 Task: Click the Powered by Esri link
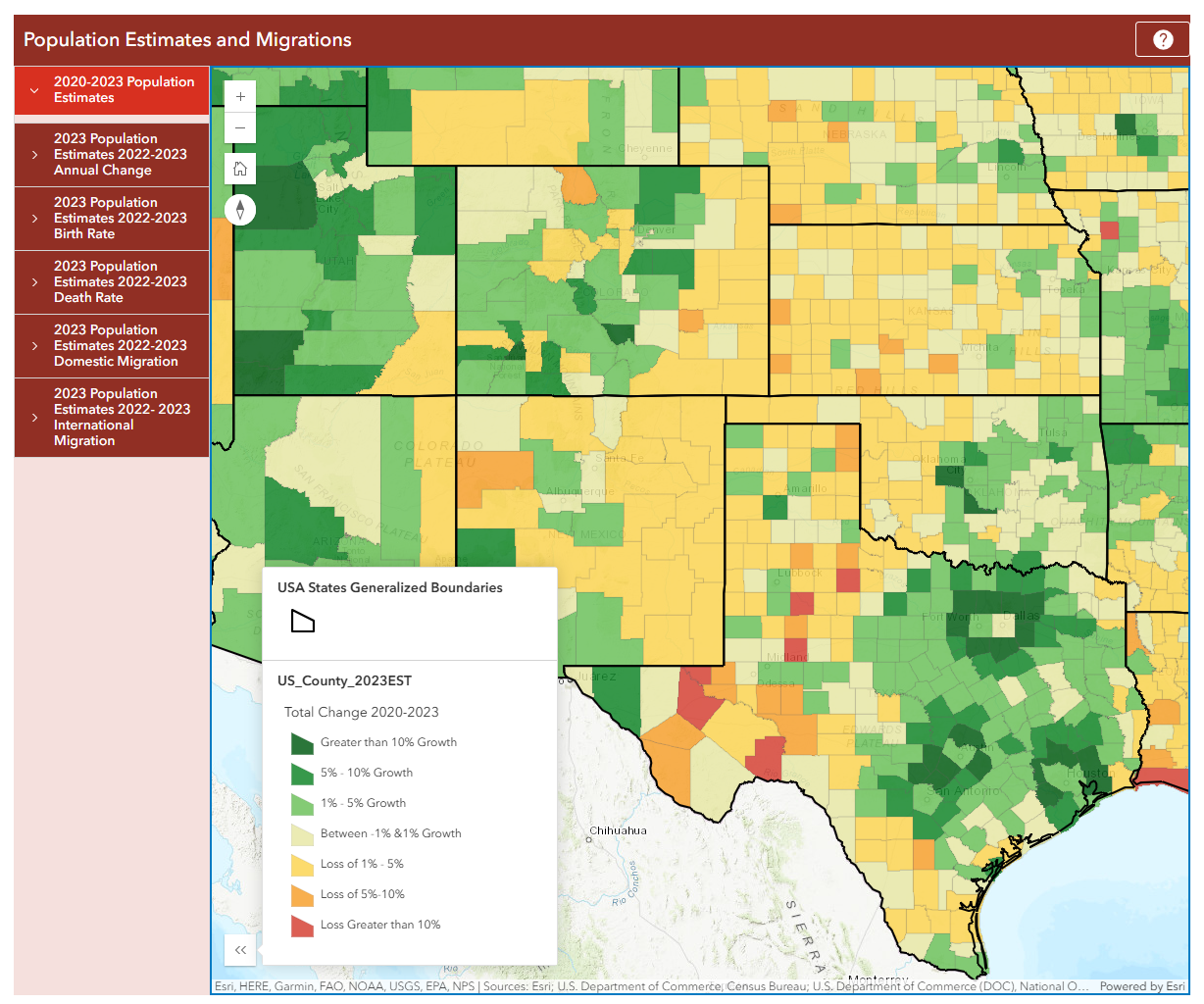(x=1141, y=987)
